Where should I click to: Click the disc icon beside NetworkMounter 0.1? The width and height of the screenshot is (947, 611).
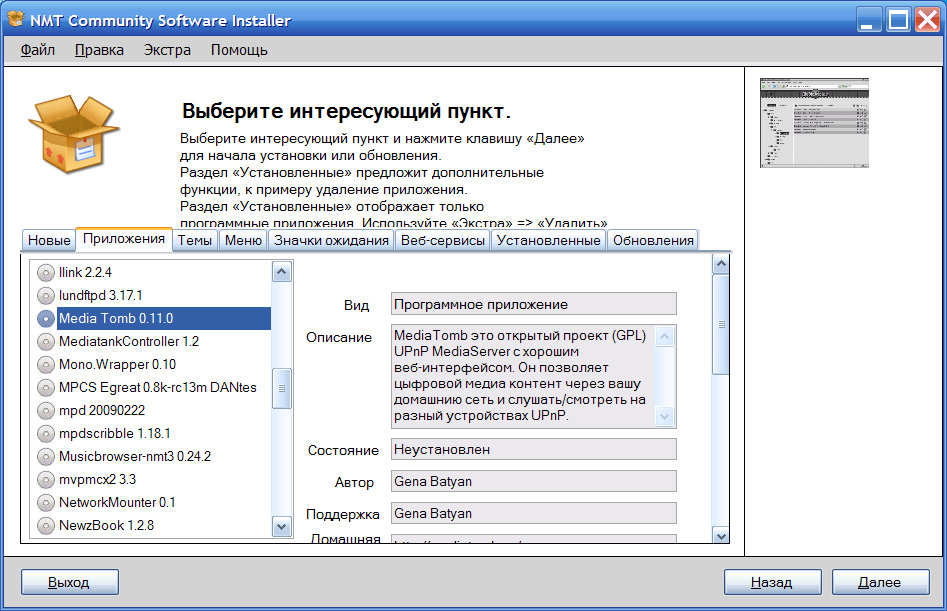coord(45,502)
